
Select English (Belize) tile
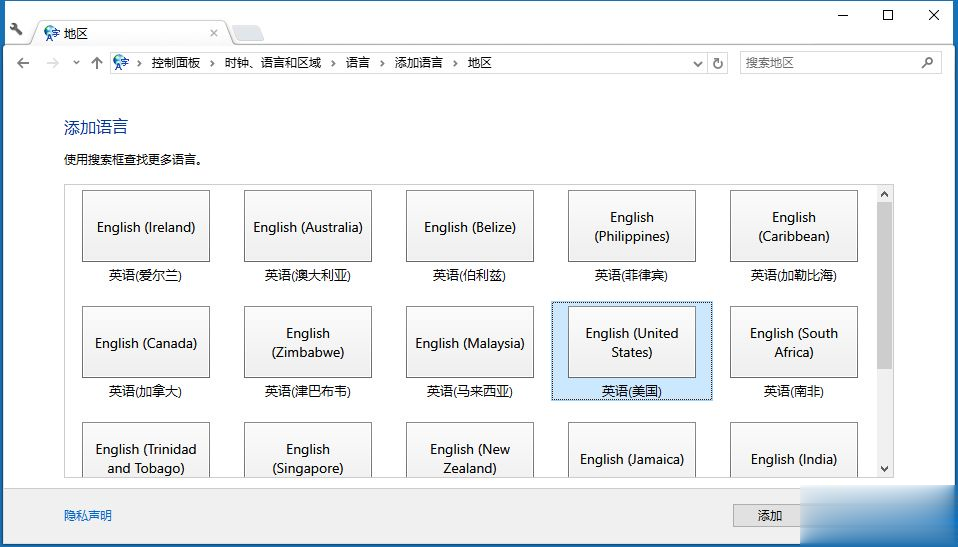(x=470, y=226)
